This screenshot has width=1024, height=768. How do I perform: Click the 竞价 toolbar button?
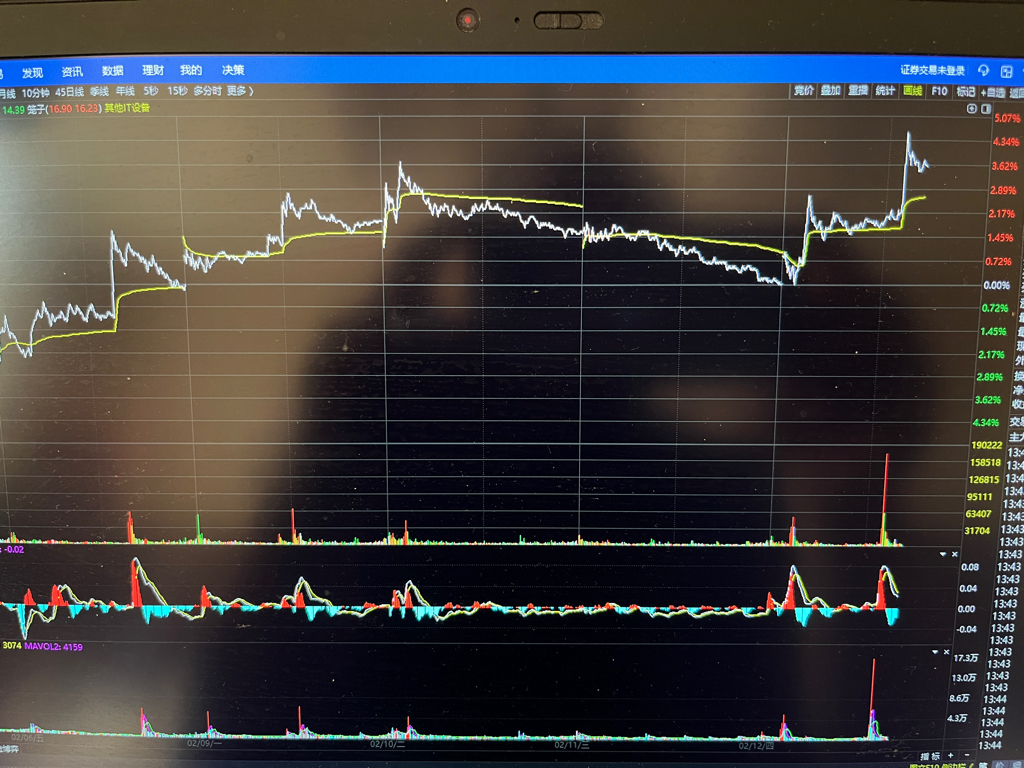(804, 90)
